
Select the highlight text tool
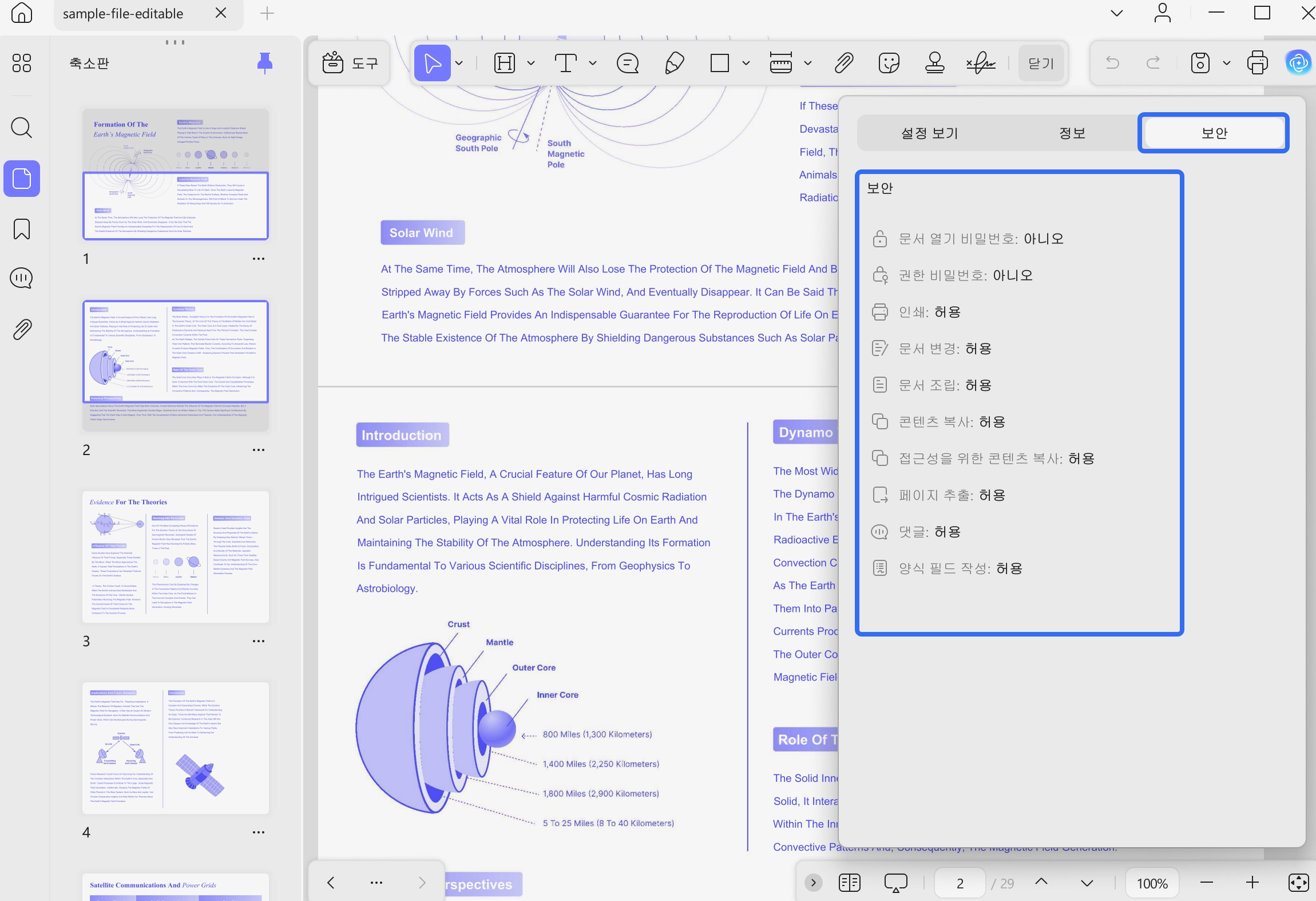coord(505,63)
